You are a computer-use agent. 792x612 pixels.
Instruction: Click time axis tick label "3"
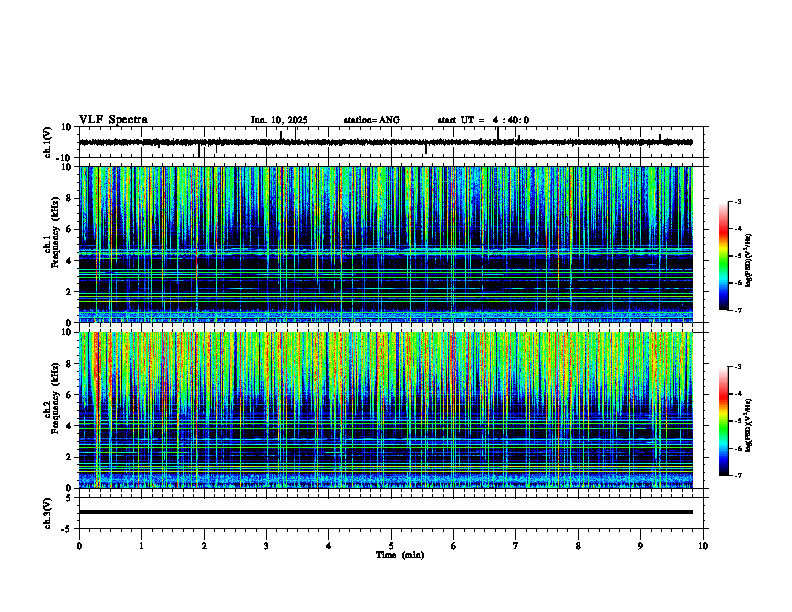click(266, 546)
